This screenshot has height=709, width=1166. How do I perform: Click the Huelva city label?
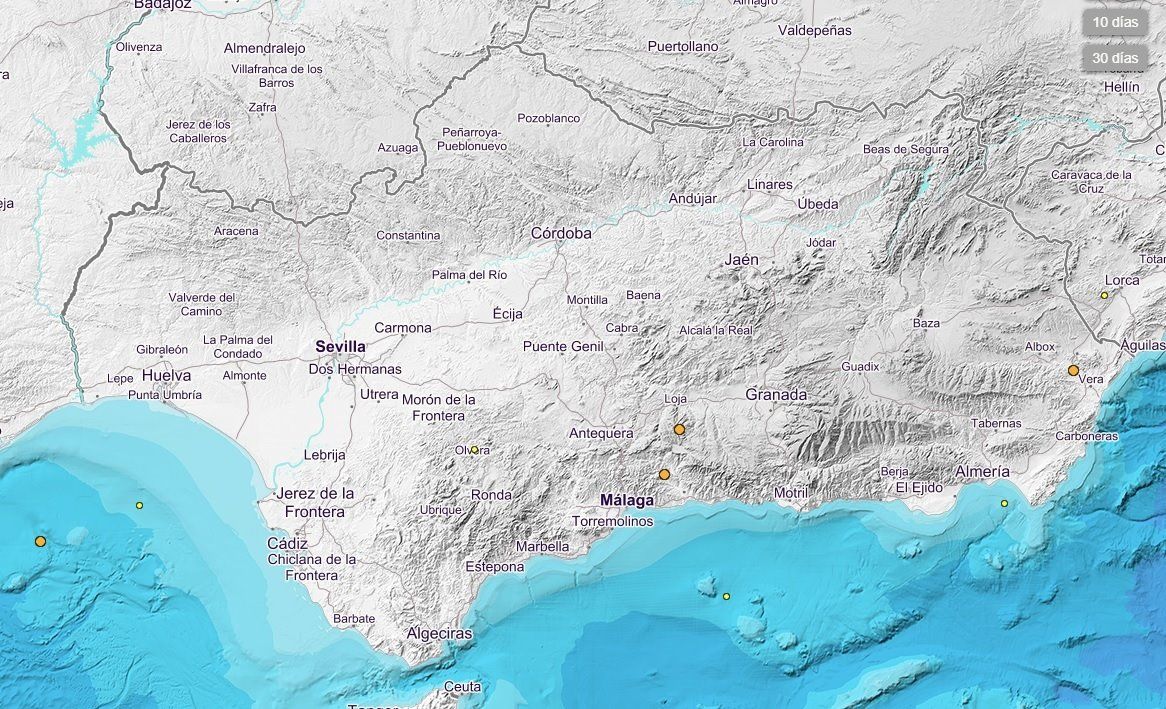pos(166,376)
